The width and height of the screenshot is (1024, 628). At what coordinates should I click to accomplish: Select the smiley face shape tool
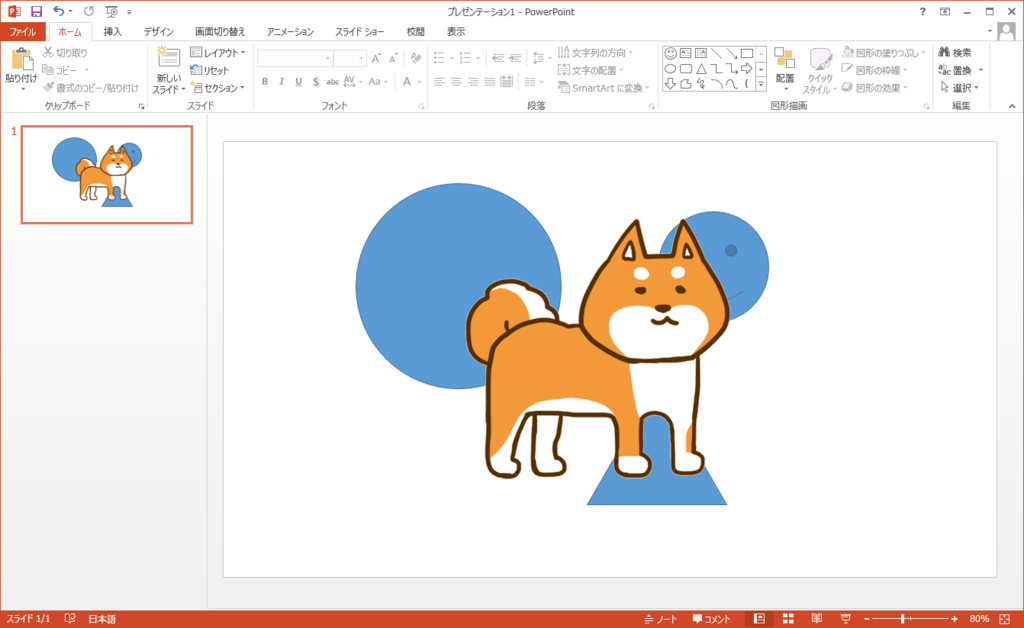coord(672,53)
